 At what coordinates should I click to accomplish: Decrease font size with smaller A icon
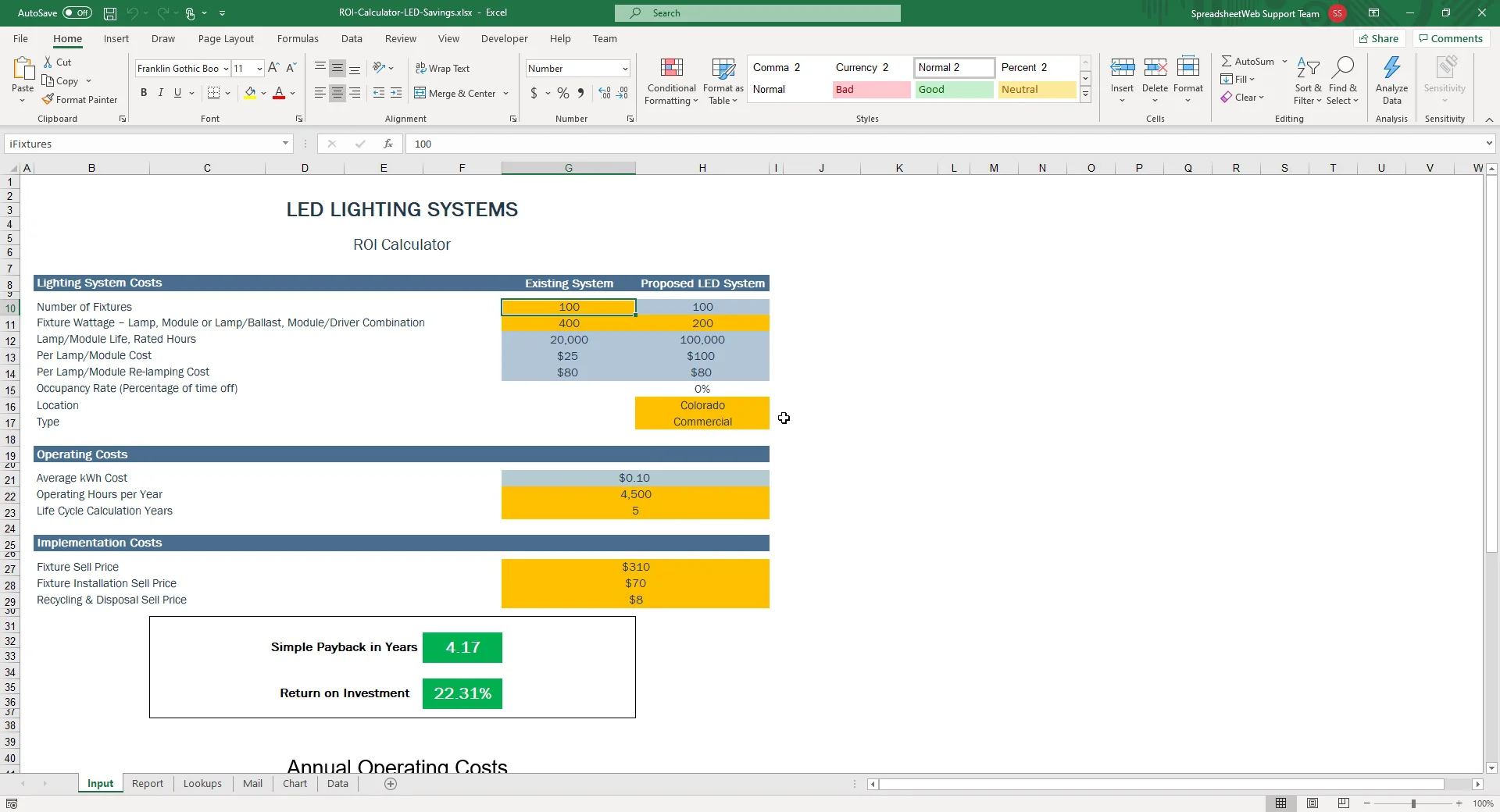(291, 69)
